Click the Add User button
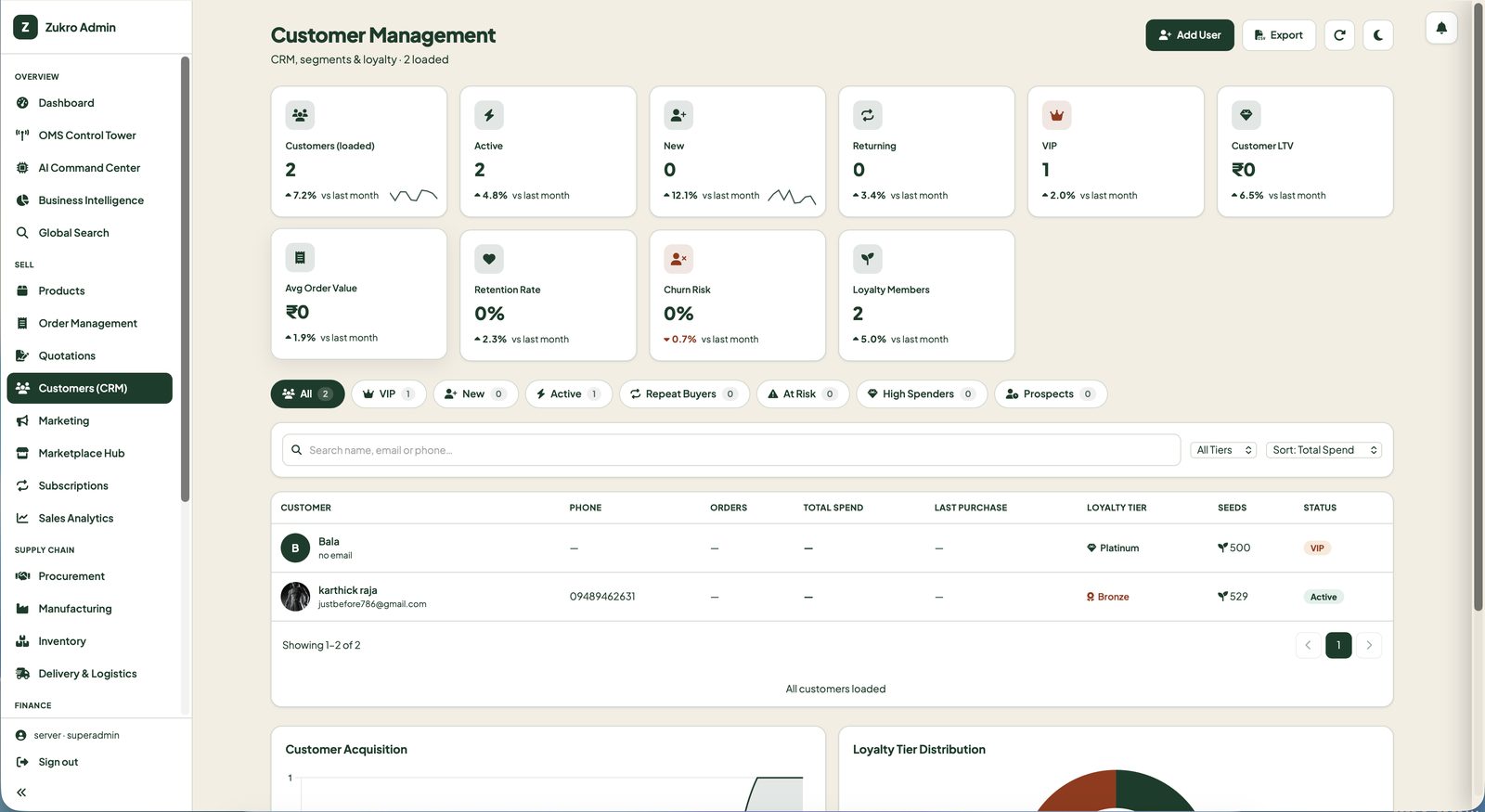Screen dimensions: 1485x812 [x=1190, y=35]
